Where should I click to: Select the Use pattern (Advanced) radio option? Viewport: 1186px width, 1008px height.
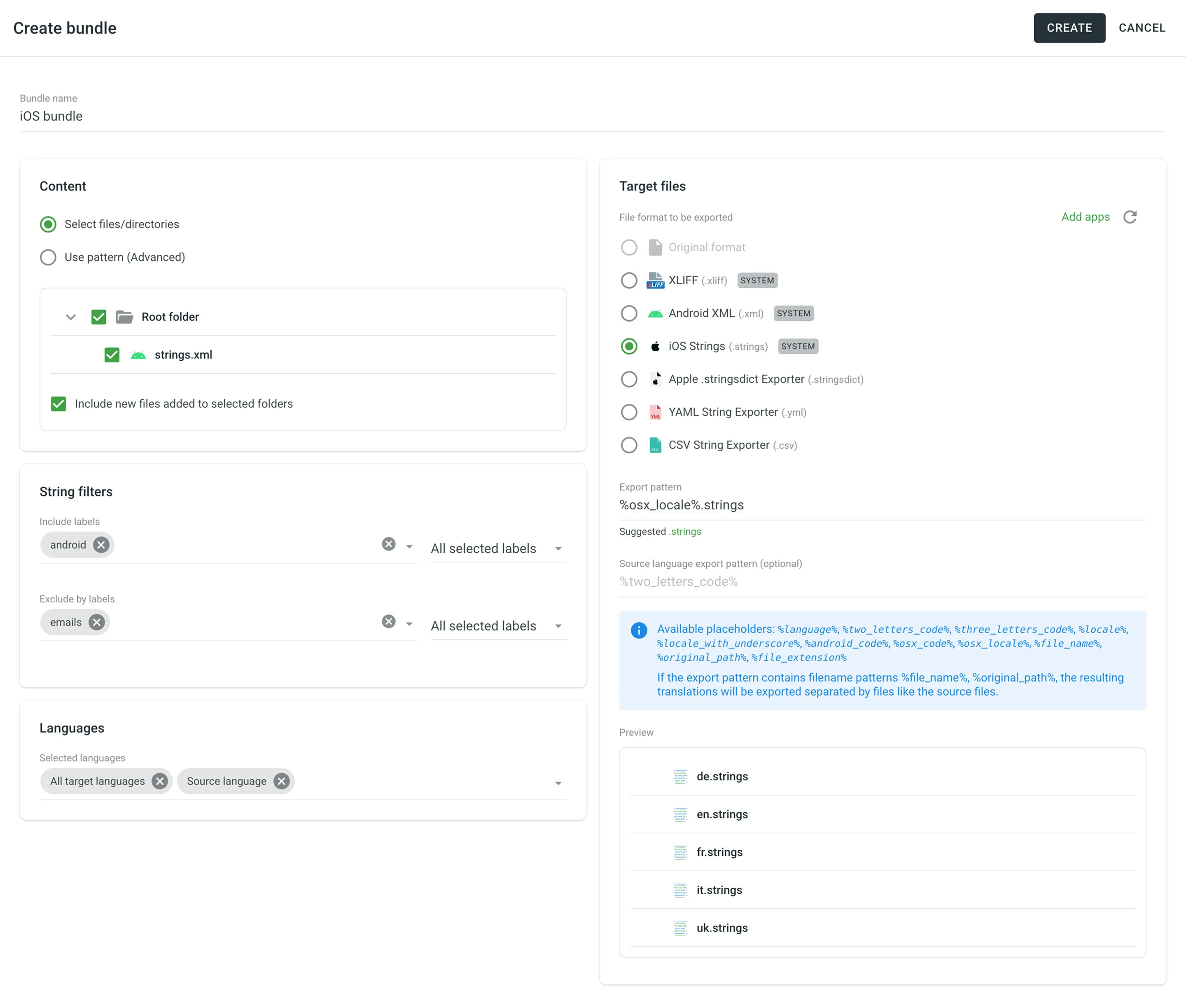pyautogui.click(x=49, y=257)
